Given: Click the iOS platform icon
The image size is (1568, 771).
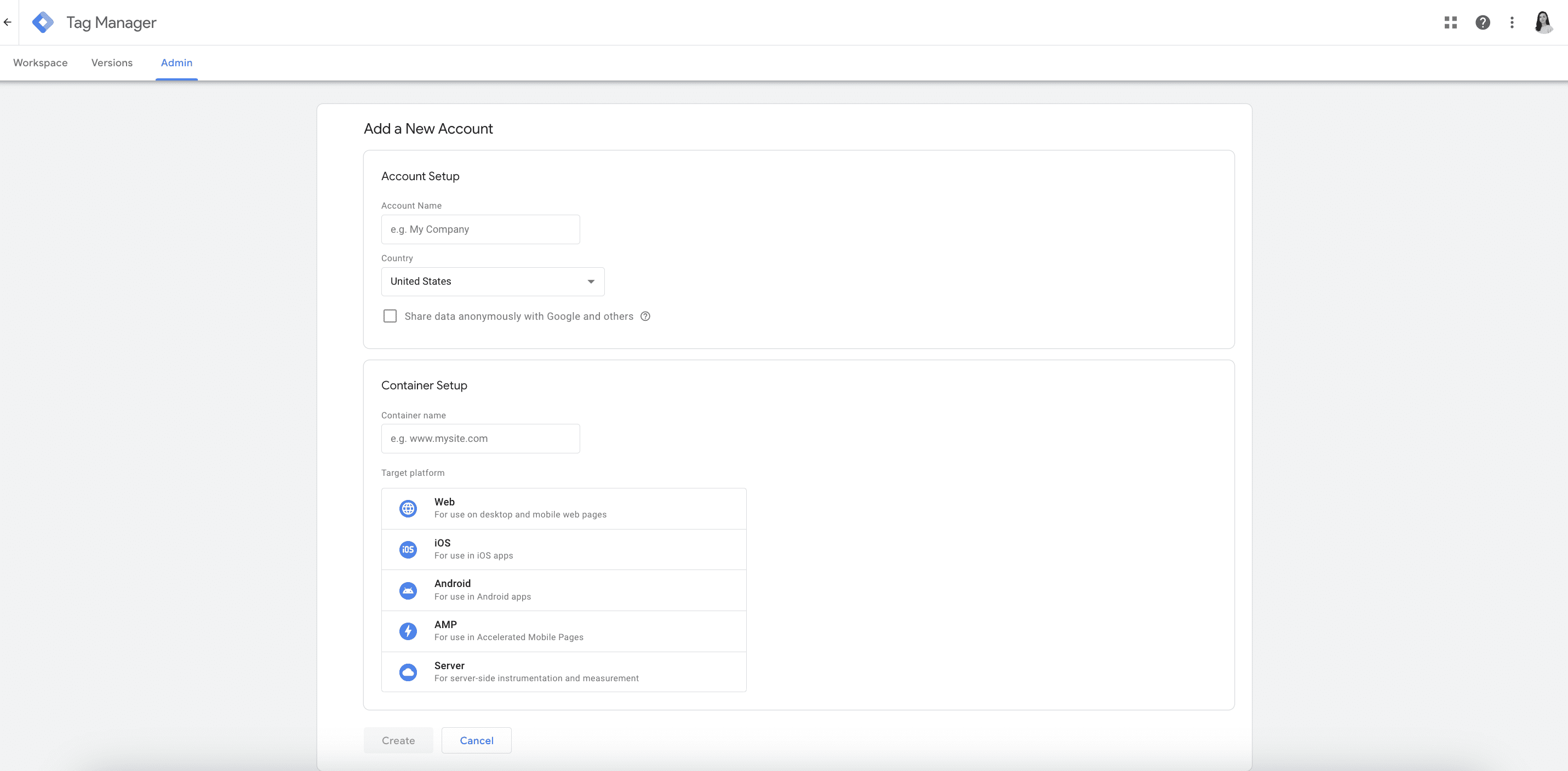Looking at the screenshot, I should click(408, 549).
